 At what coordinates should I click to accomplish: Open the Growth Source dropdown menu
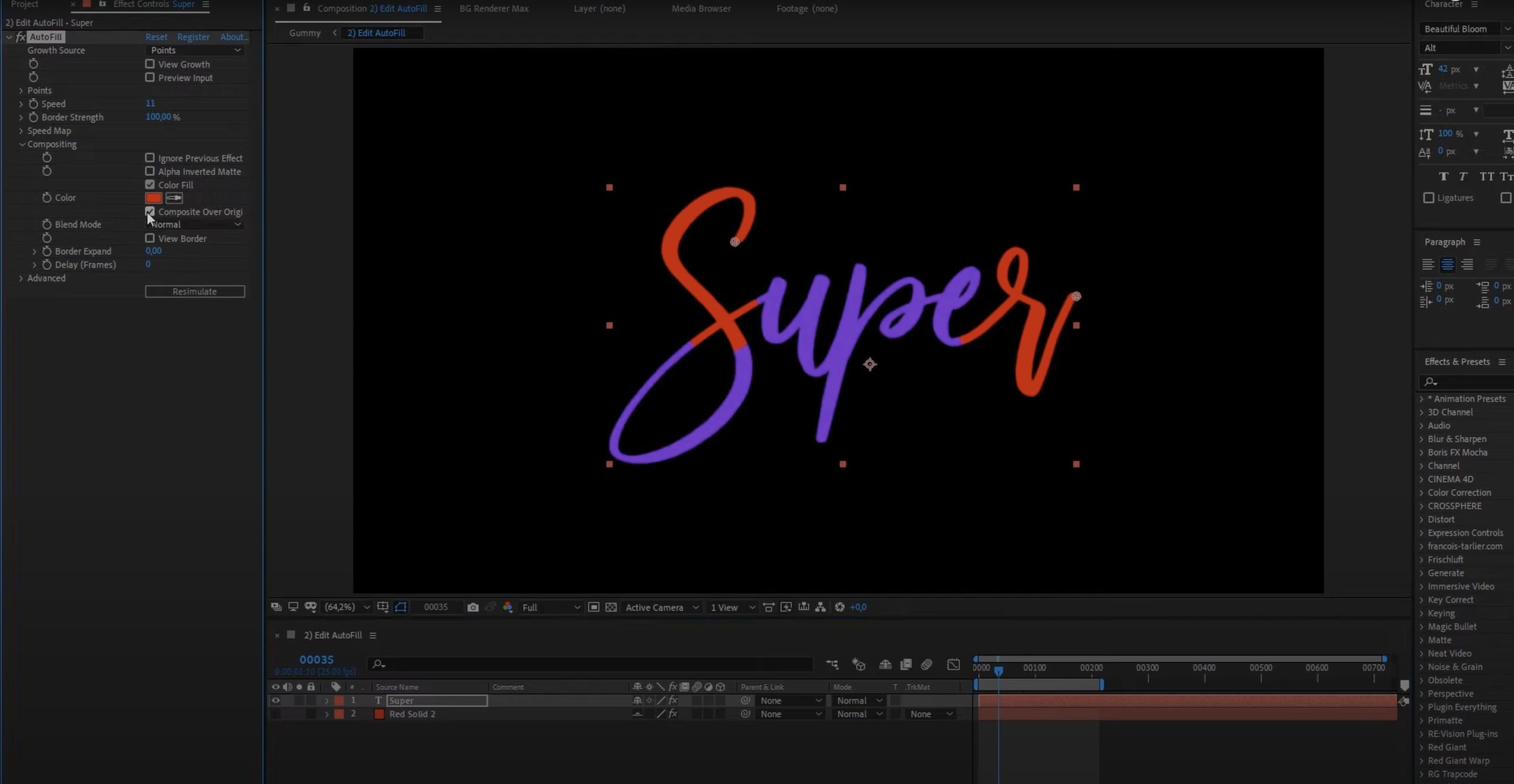[193, 50]
